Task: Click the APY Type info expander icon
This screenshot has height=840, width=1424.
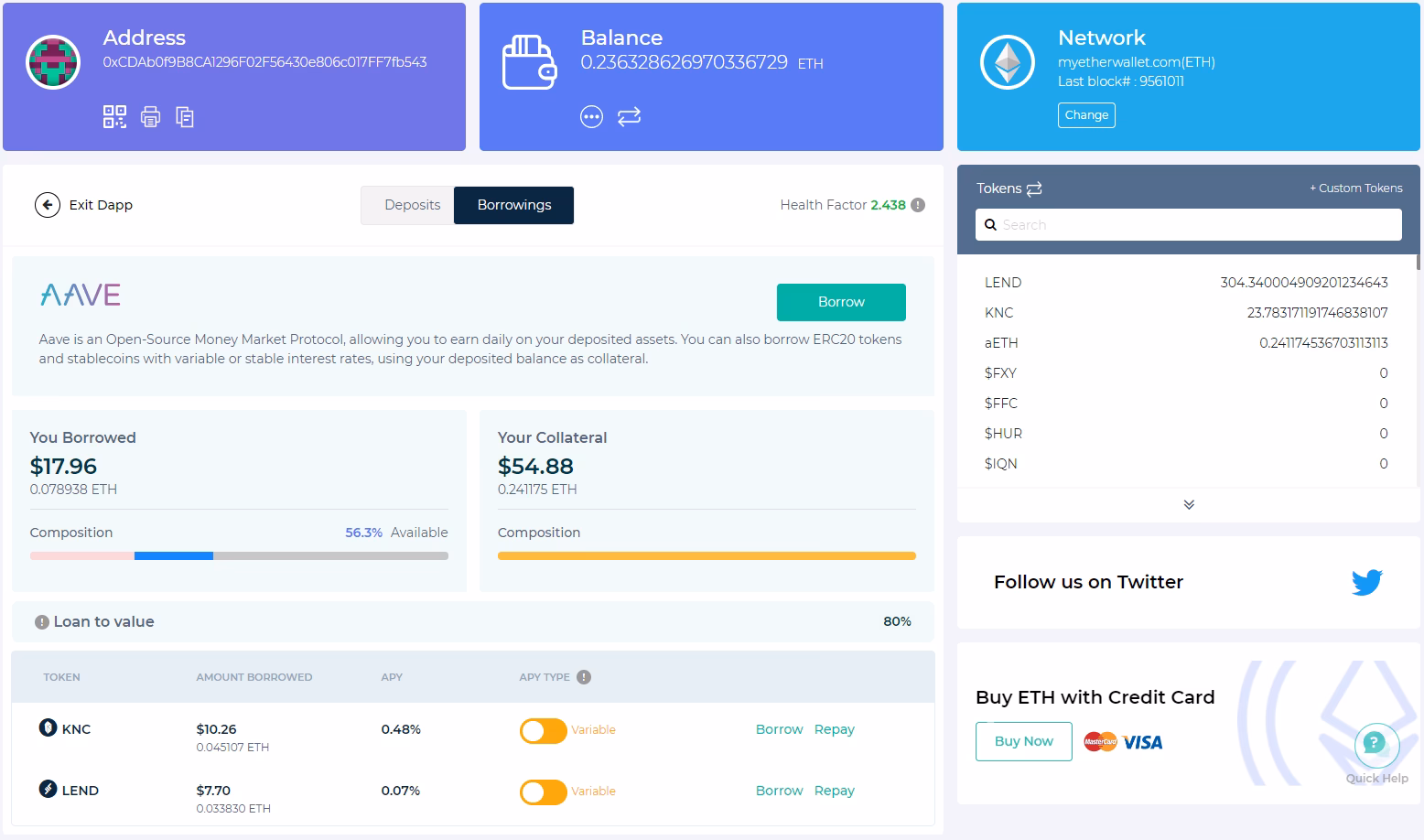Action: [x=582, y=677]
